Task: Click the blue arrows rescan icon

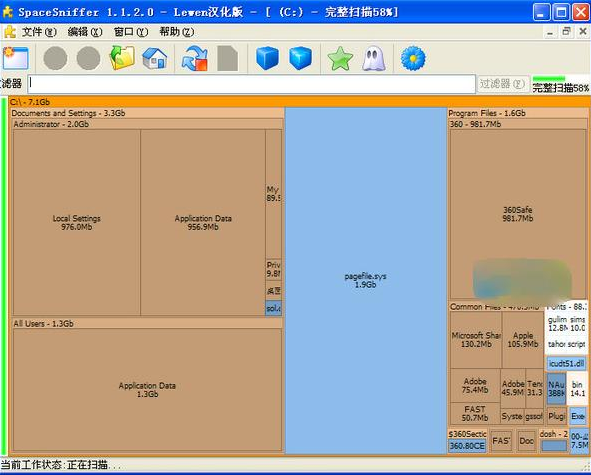Action: click(194, 58)
